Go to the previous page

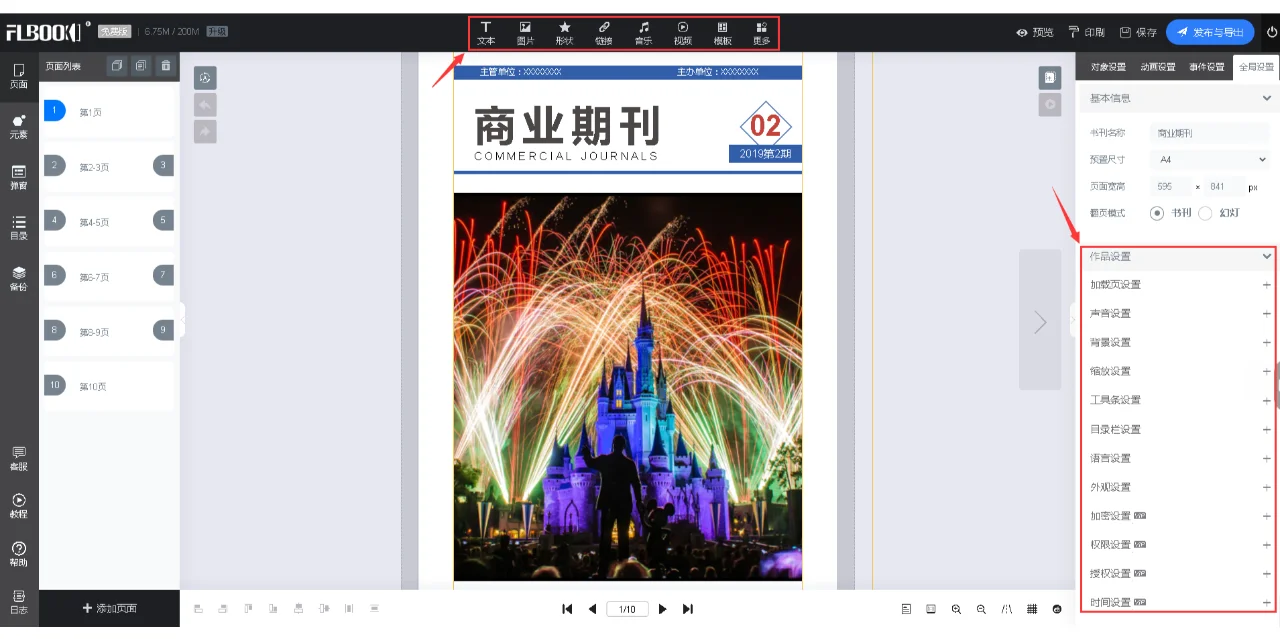pos(592,609)
